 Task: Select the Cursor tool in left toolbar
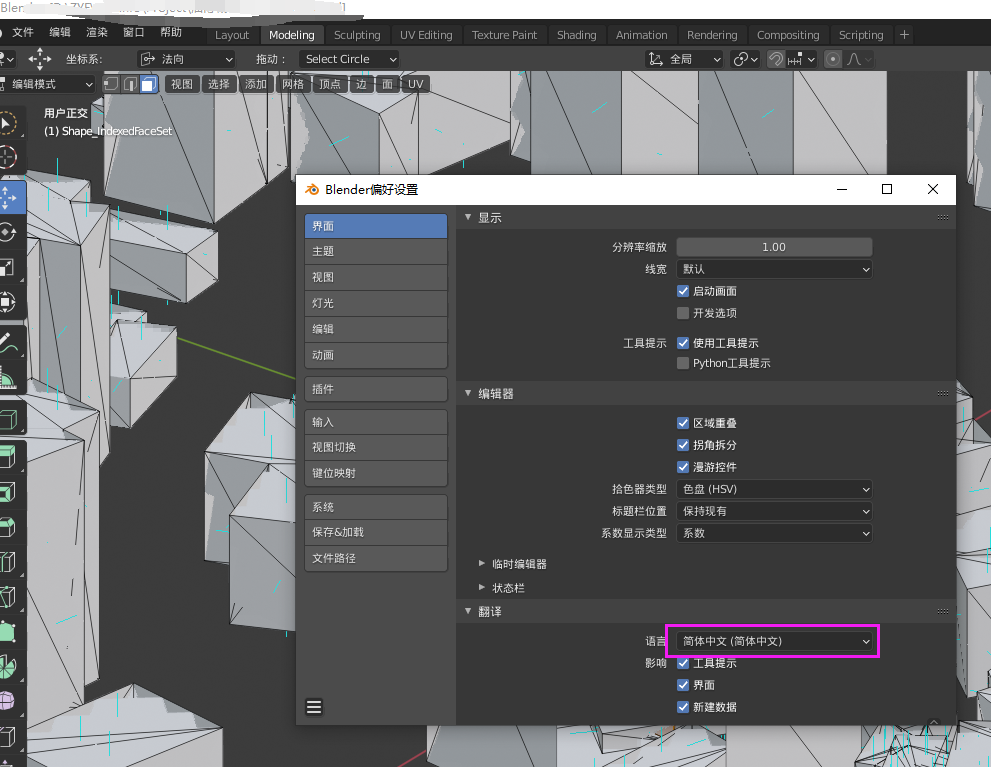(8, 157)
